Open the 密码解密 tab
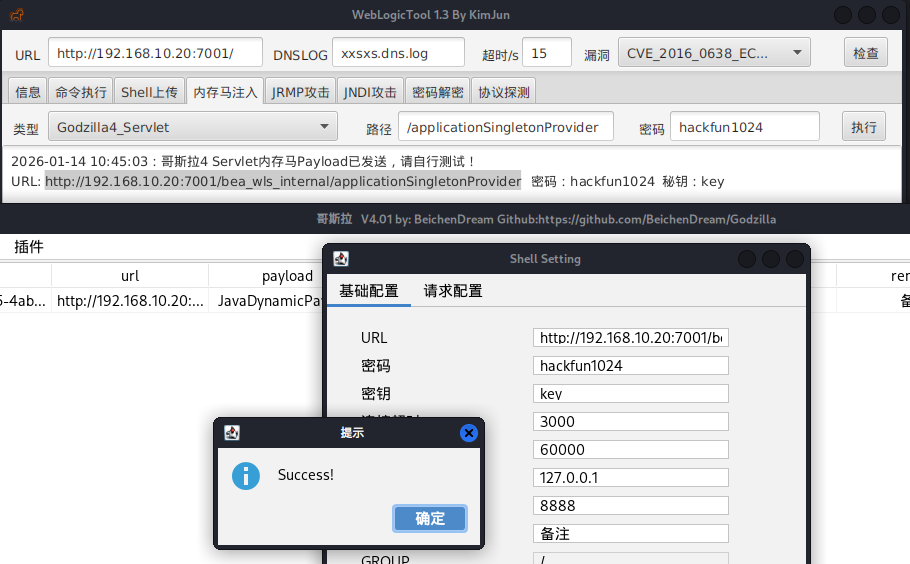Screen dimensions: 910x564 click(437, 92)
